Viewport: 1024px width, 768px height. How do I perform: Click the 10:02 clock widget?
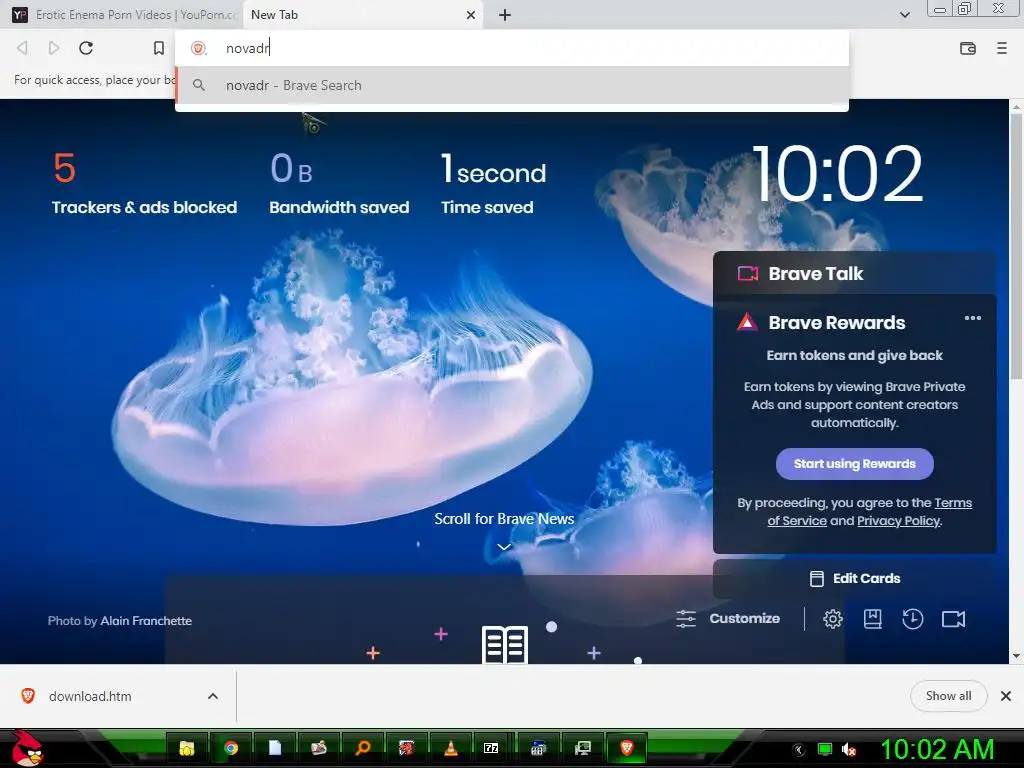(838, 173)
